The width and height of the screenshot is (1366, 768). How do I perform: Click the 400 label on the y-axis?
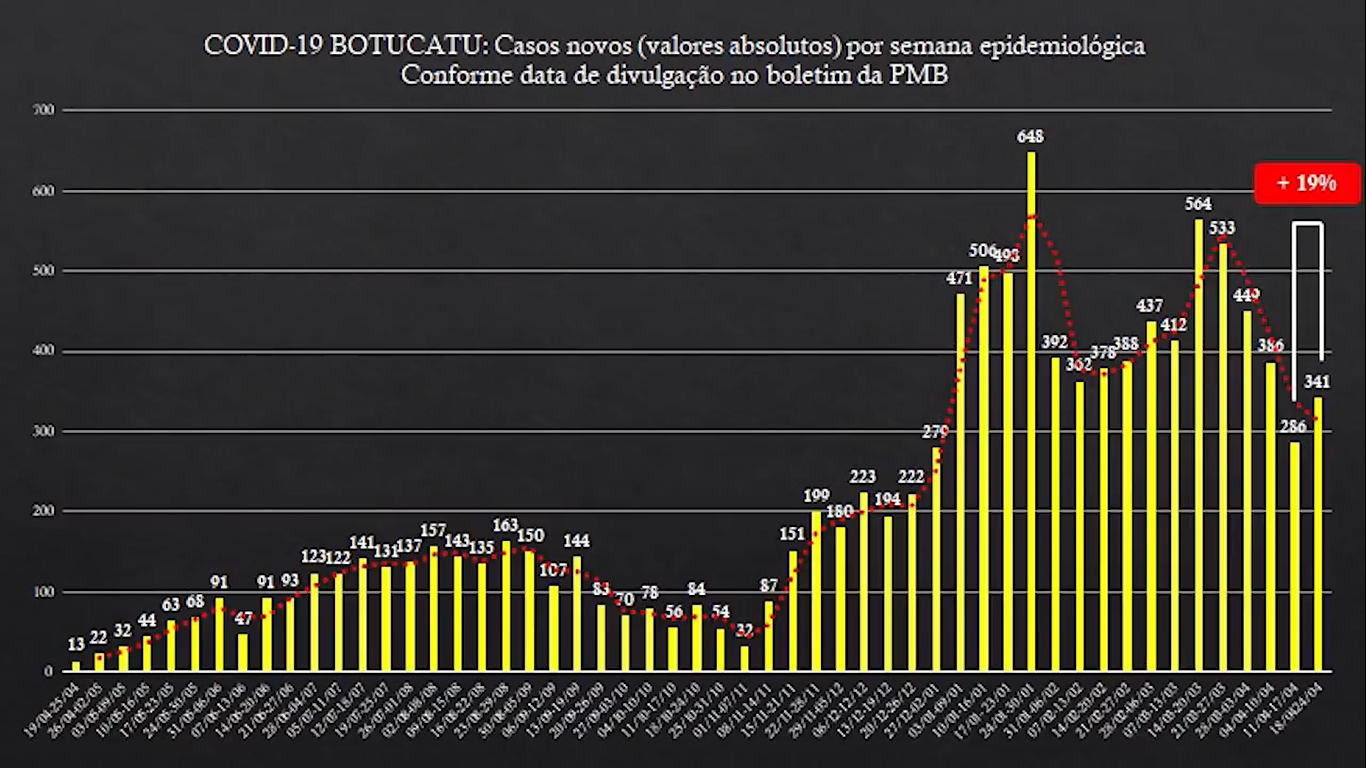43,351
